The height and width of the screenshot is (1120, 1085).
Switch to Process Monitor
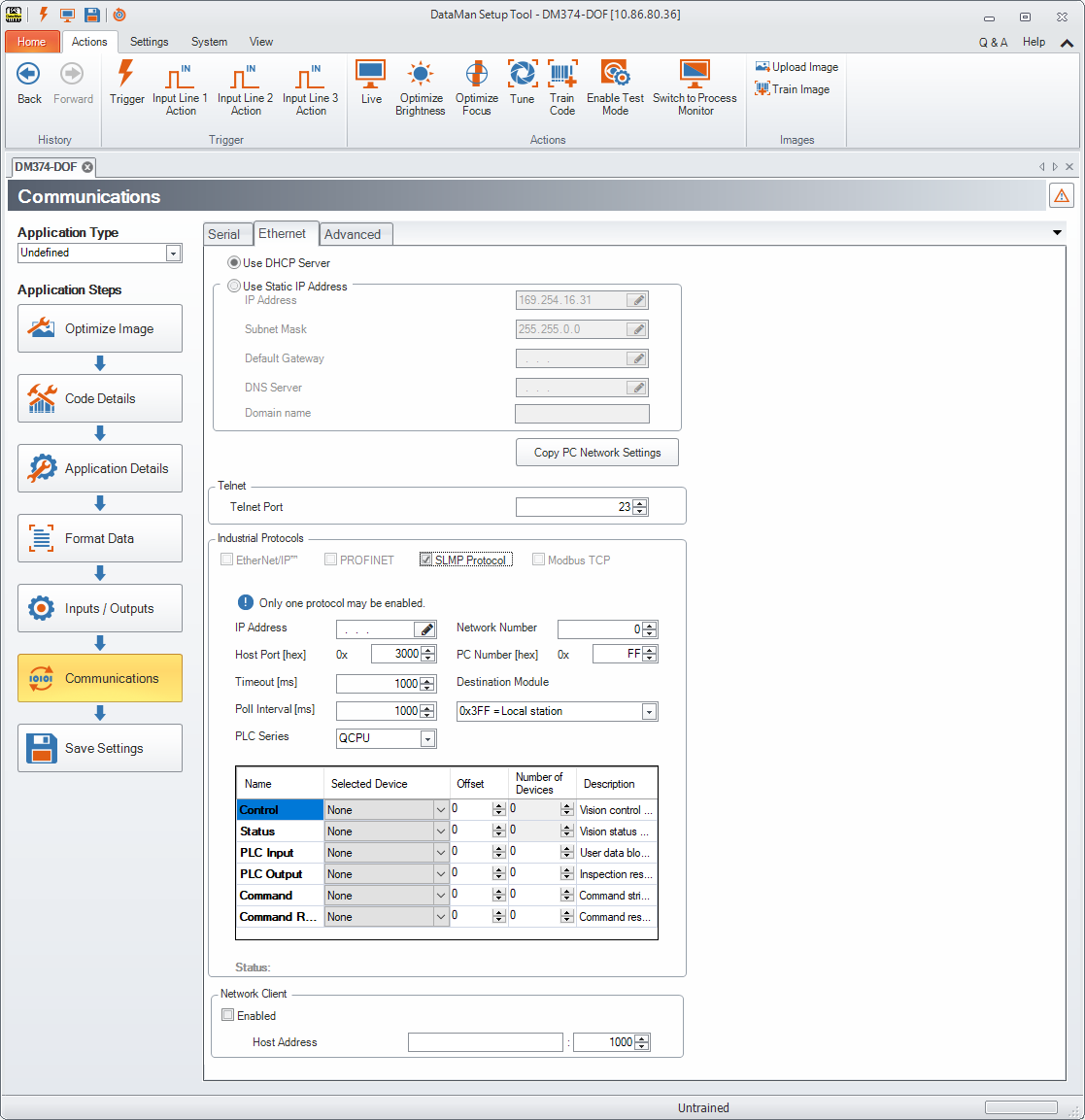[695, 76]
